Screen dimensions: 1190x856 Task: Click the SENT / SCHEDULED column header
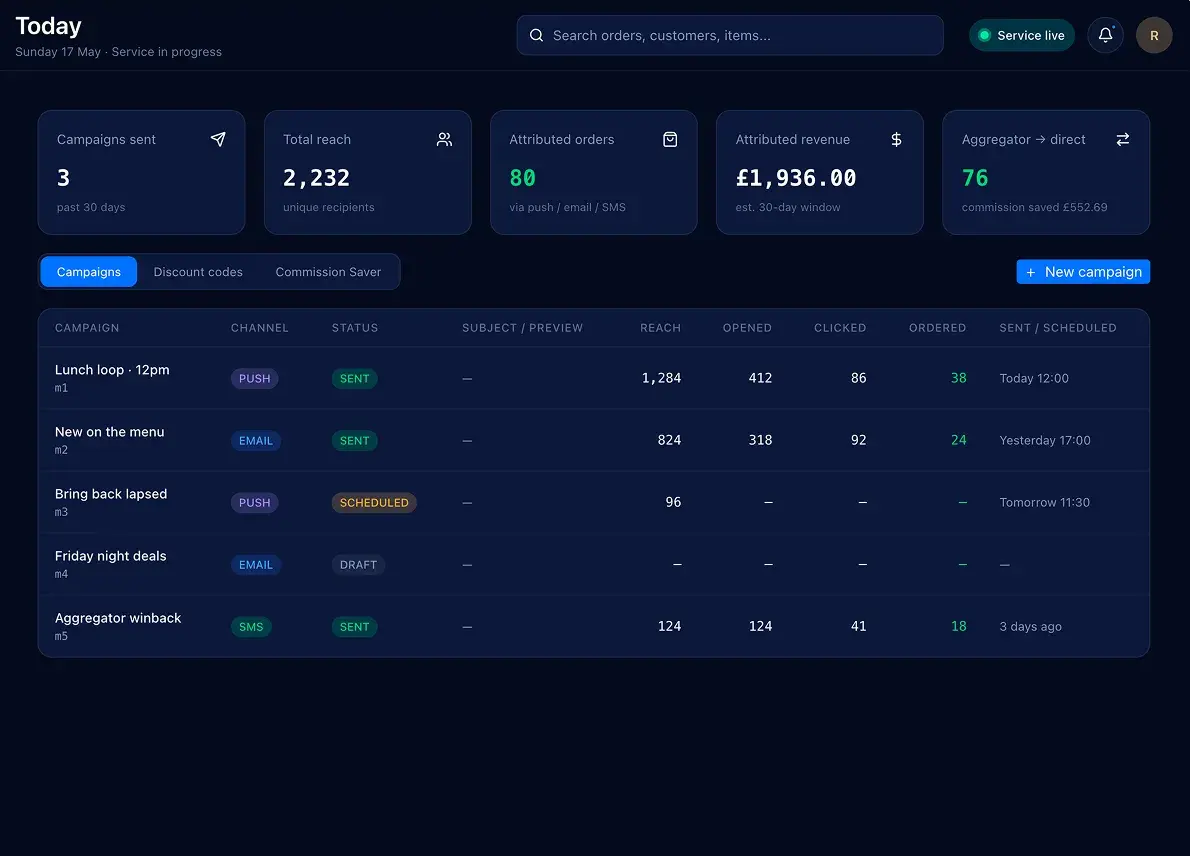point(1058,328)
